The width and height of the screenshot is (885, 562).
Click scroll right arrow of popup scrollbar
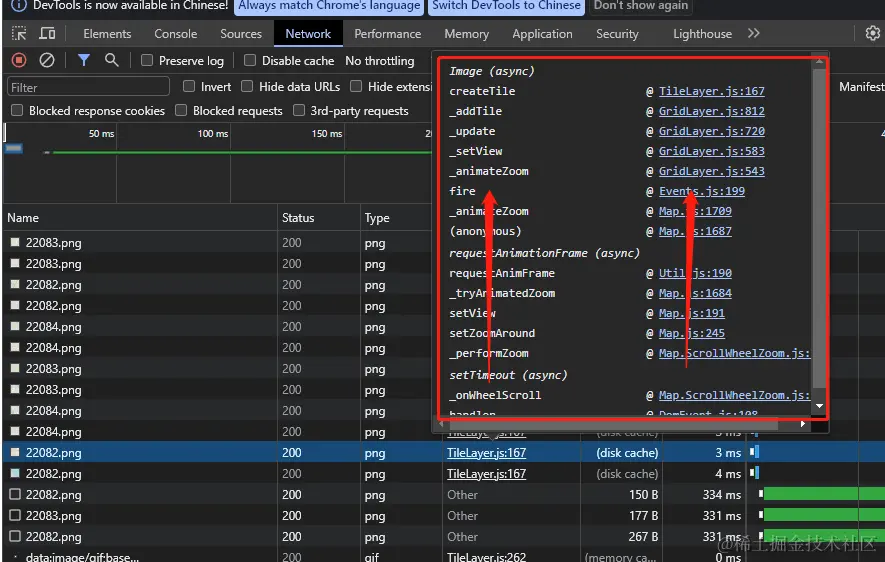(803, 424)
